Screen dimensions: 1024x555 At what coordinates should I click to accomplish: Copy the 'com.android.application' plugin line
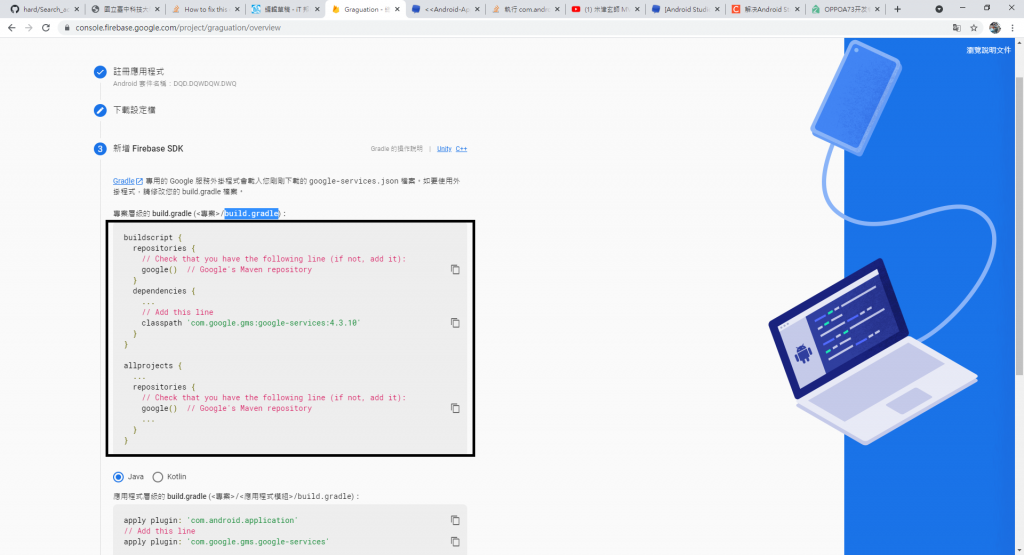click(455, 520)
